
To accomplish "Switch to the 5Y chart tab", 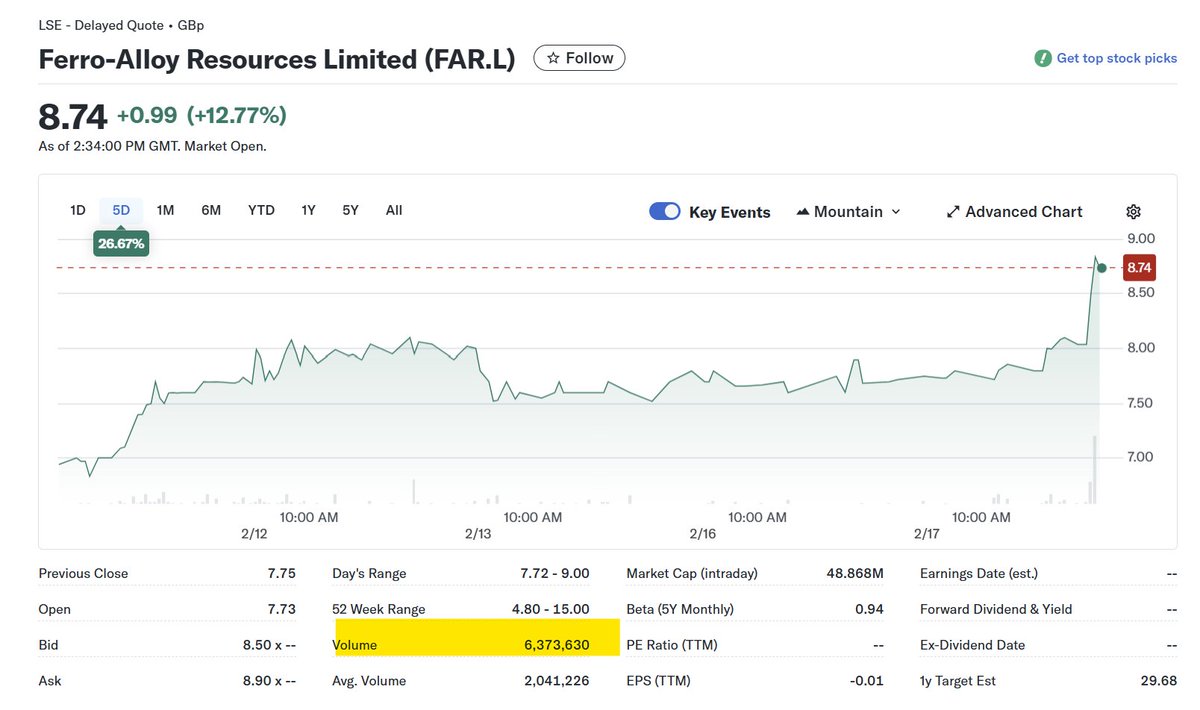I will (349, 210).
